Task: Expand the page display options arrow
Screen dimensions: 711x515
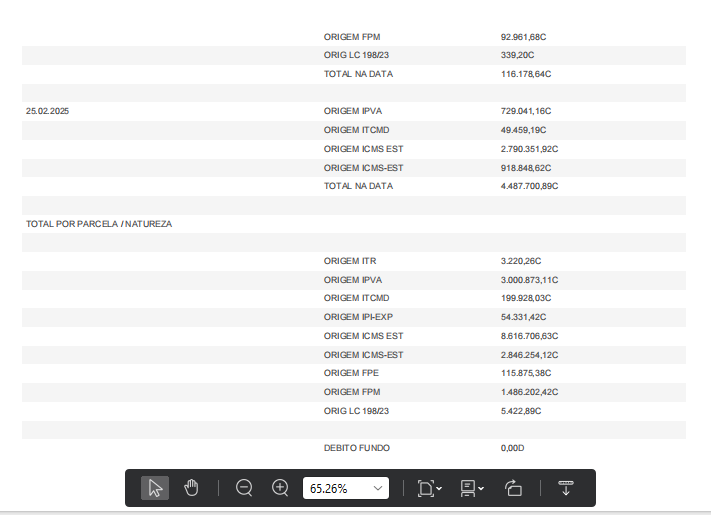Action: click(x=482, y=489)
